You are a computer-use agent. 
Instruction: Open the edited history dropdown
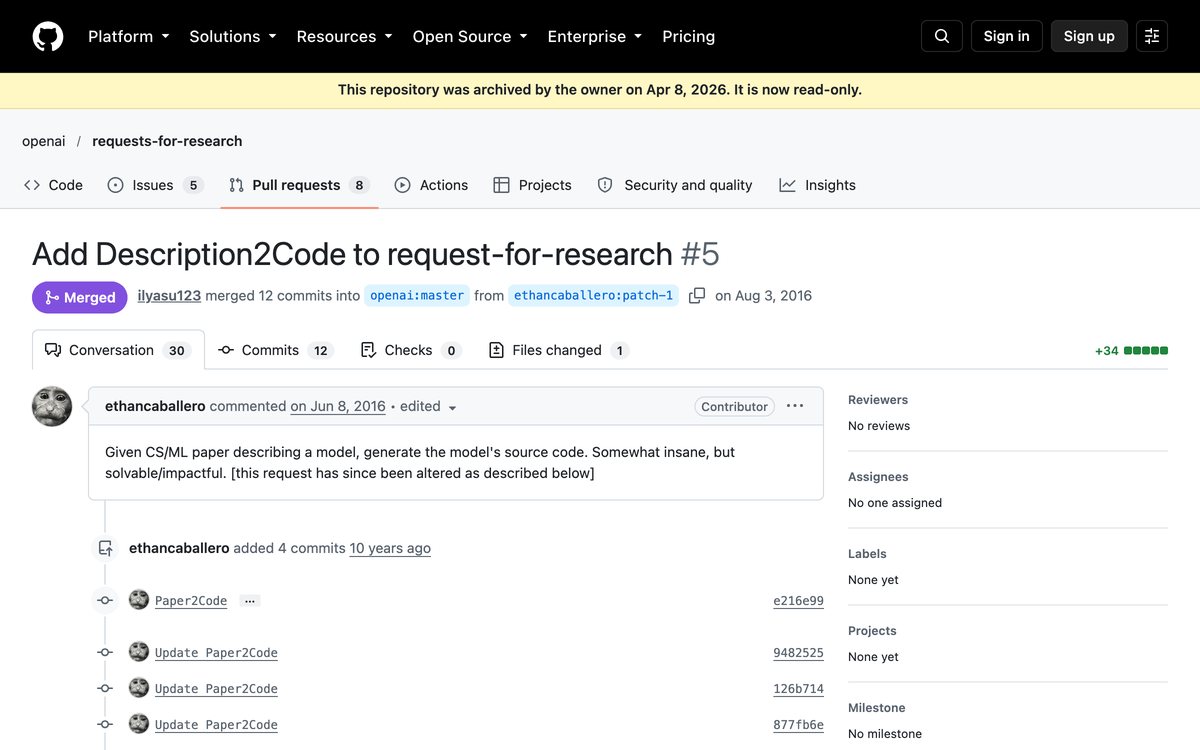point(429,407)
